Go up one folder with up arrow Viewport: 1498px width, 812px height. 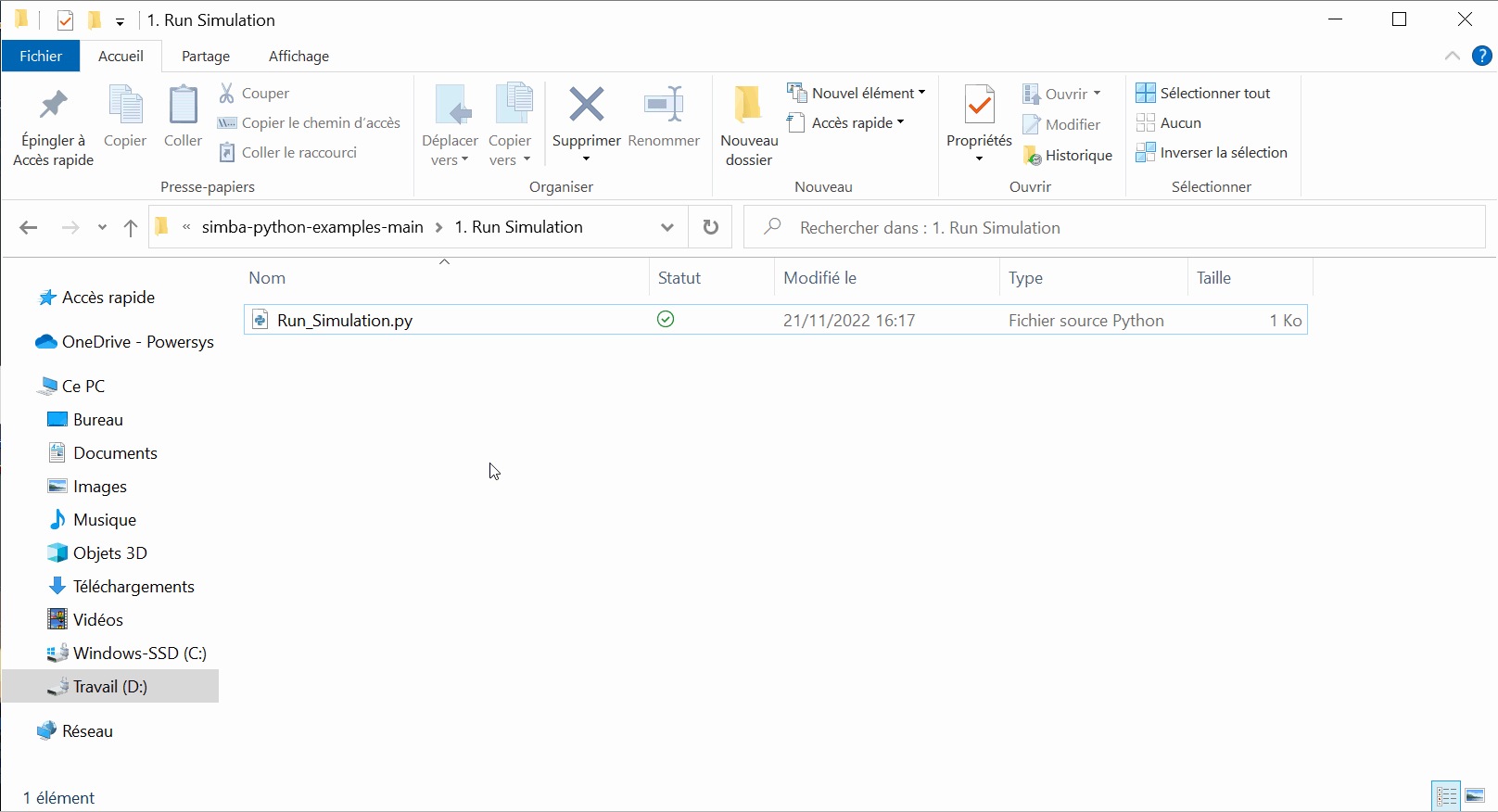pos(131,227)
